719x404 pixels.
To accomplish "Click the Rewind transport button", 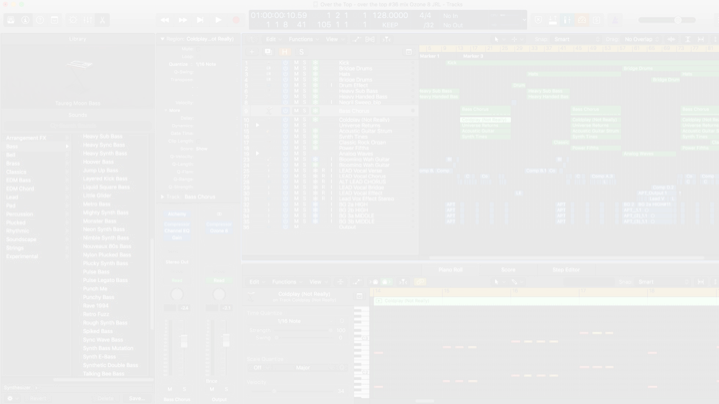I will [165, 20].
